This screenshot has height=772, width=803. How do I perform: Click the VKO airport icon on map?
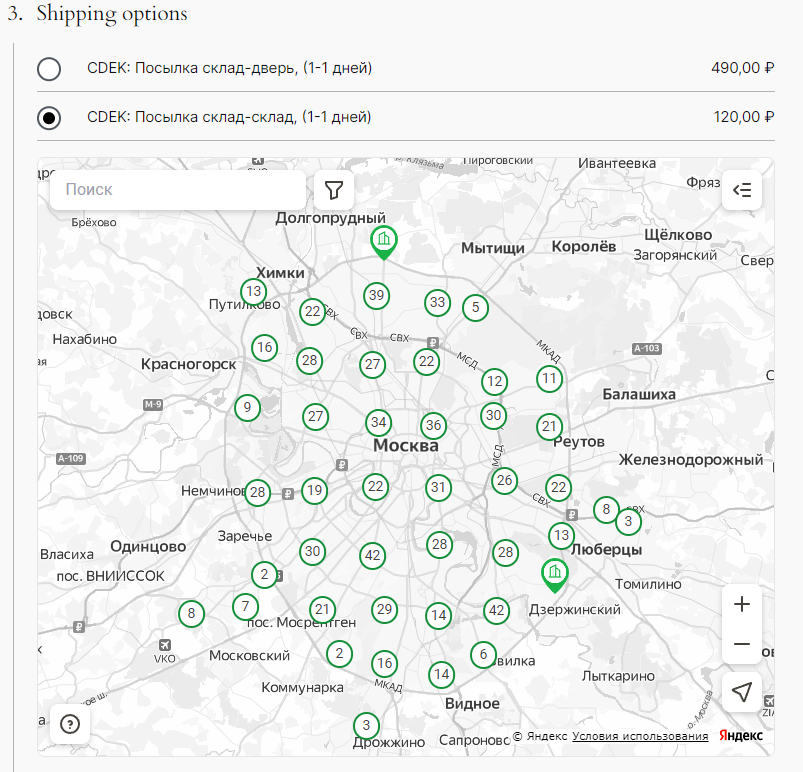click(164, 645)
